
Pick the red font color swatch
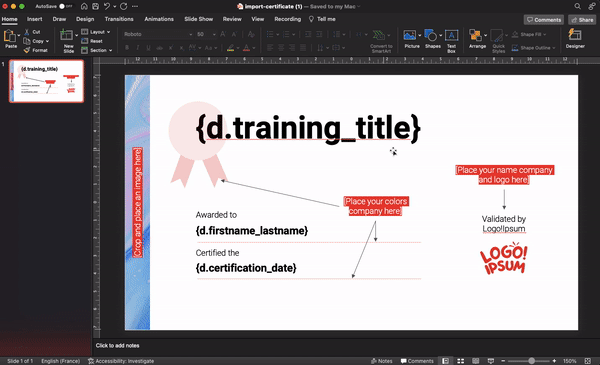[x=246, y=48]
